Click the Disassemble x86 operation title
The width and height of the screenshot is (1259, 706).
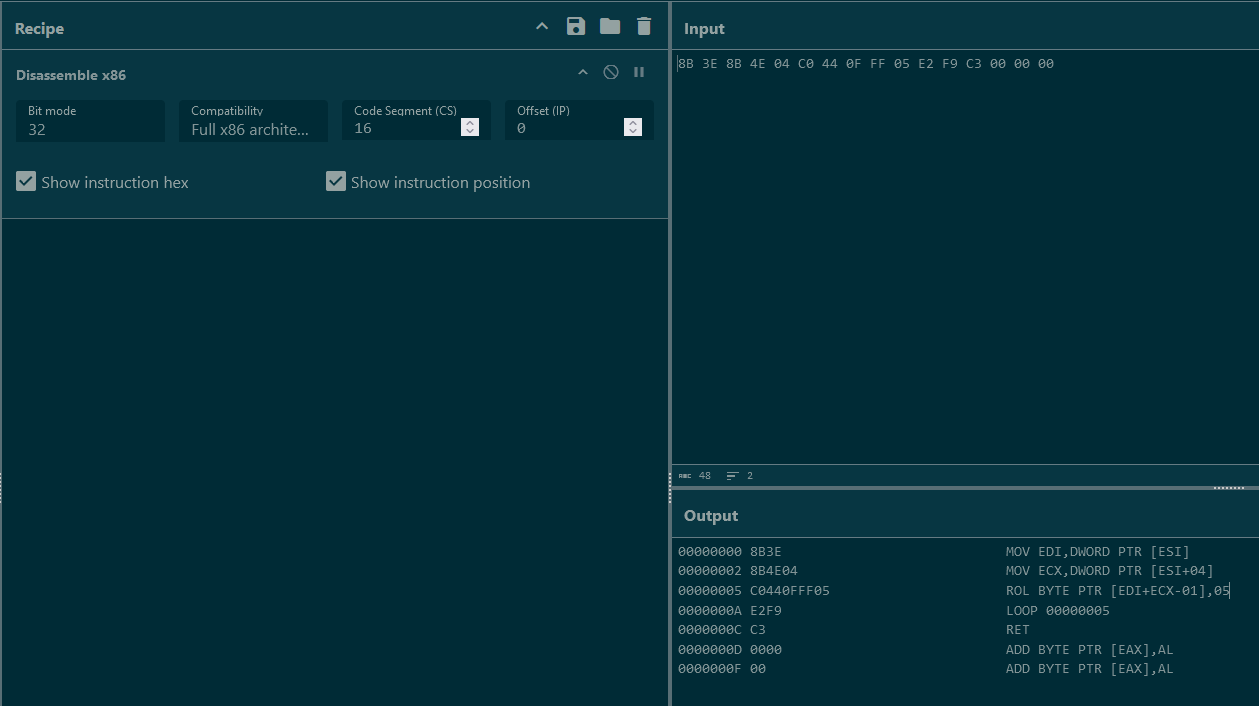pyautogui.click(x=71, y=75)
